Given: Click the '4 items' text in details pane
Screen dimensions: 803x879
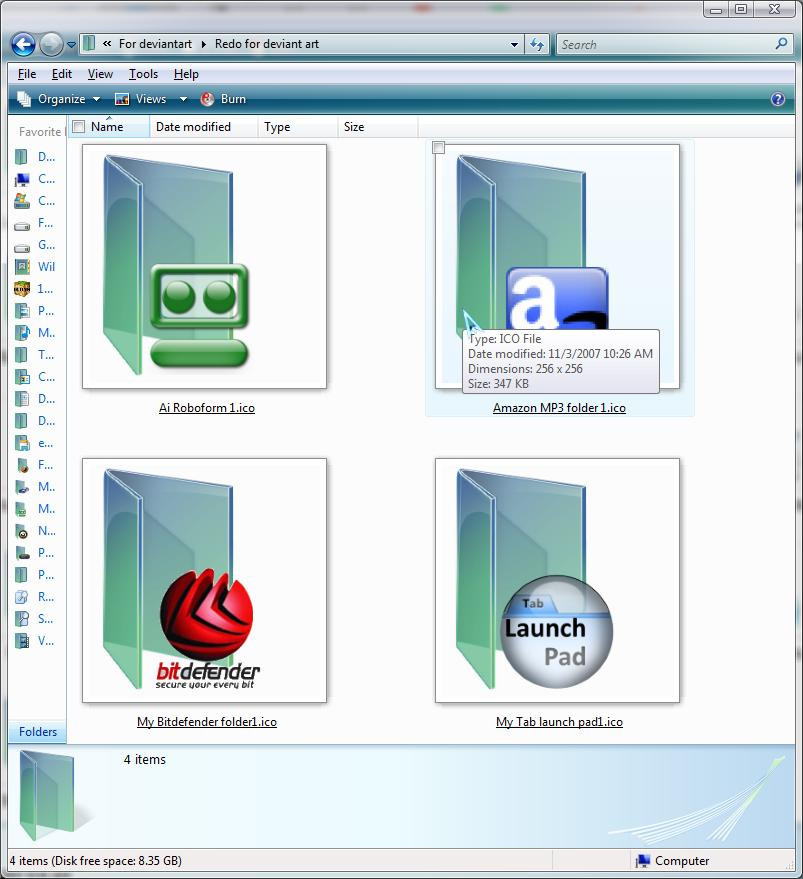Looking at the screenshot, I should (x=145, y=759).
